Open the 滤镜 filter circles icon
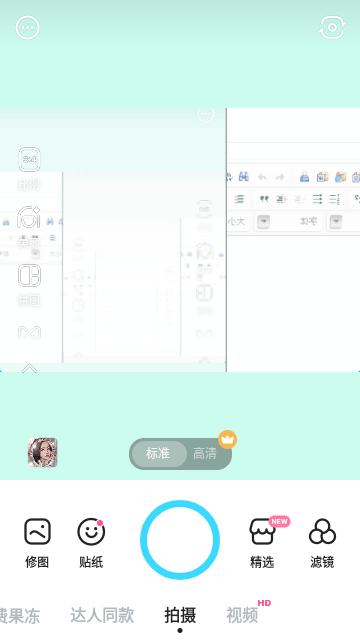The height and width of the screenshot is (640, 360). pyautogui.click(x=322, y=531)
